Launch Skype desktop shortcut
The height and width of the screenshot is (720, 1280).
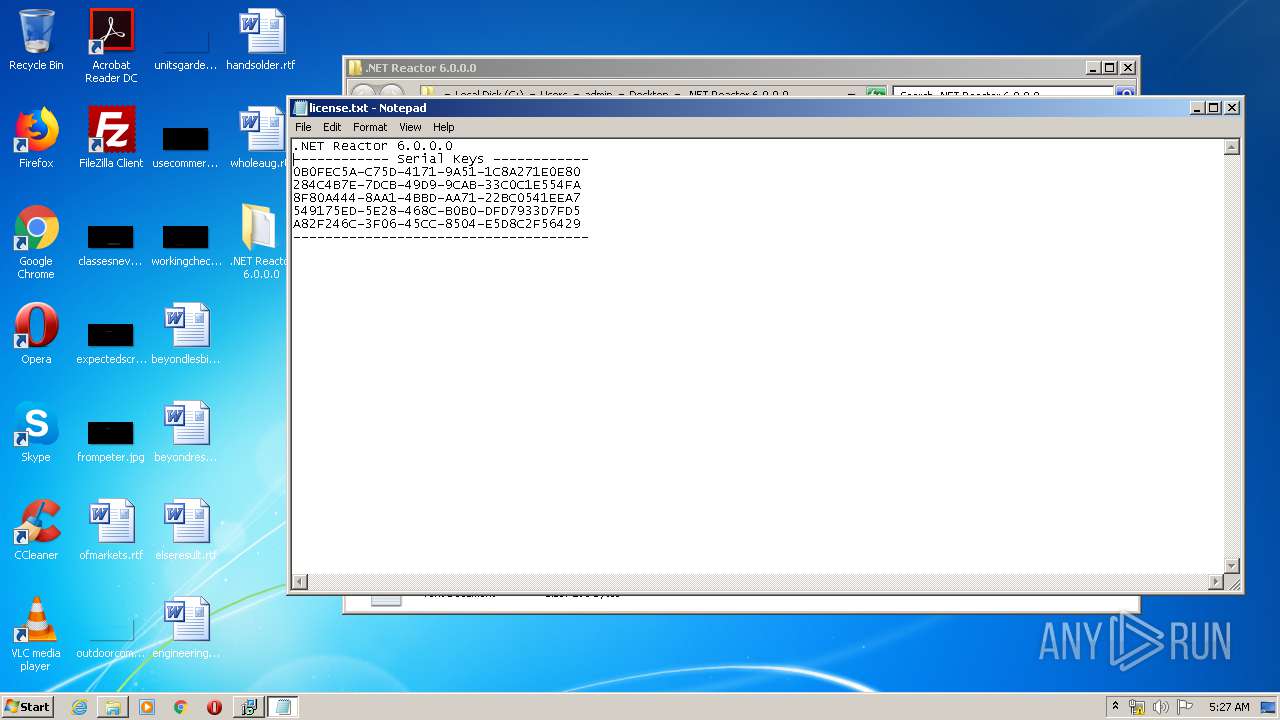[36, 432]
